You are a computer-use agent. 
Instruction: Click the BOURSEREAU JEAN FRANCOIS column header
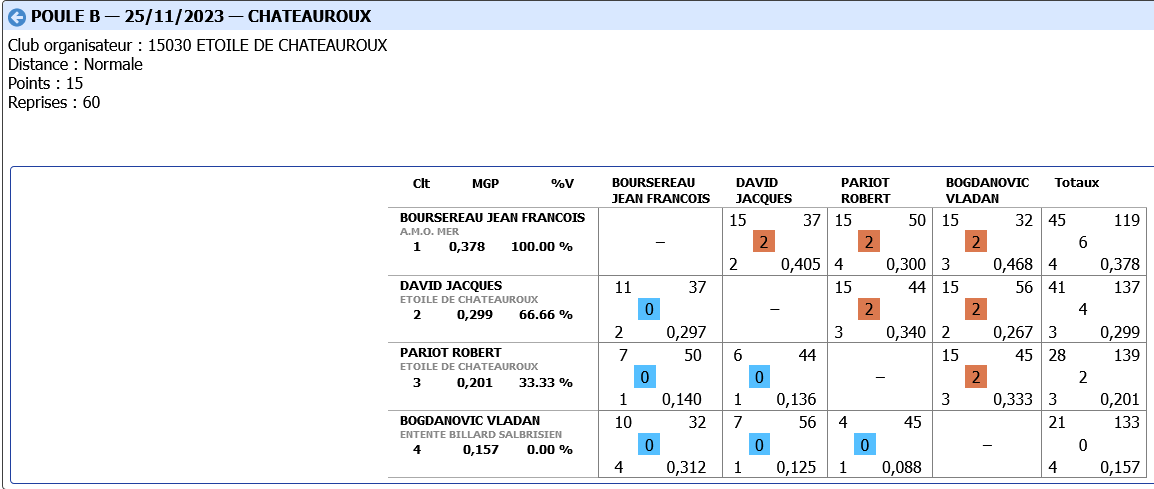click(x=661, y=190)
